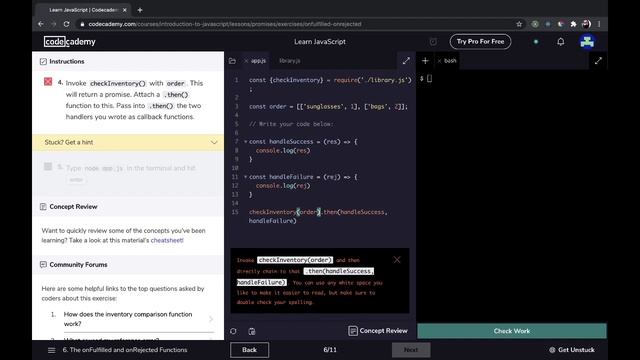This screenshot has height=360, width=640.
Task: Click the Chrome profile icon in toolbar
Action: click(x=586, y=24)
